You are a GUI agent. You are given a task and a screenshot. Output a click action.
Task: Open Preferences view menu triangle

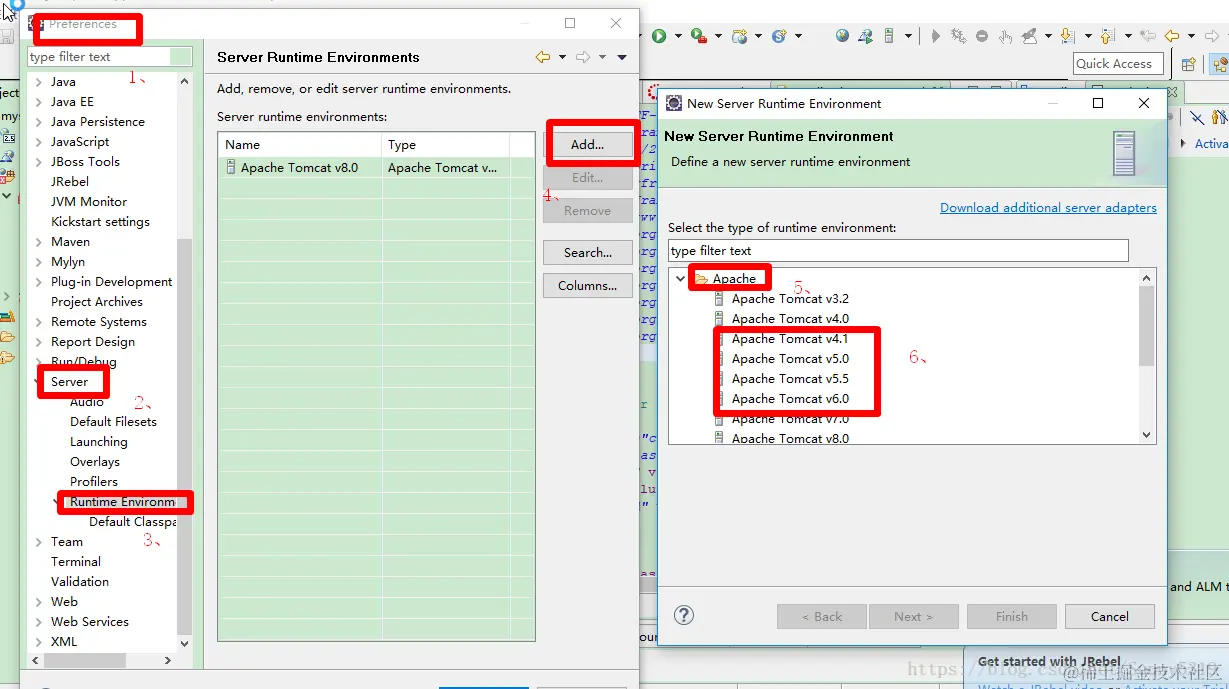tap(622, 57)
